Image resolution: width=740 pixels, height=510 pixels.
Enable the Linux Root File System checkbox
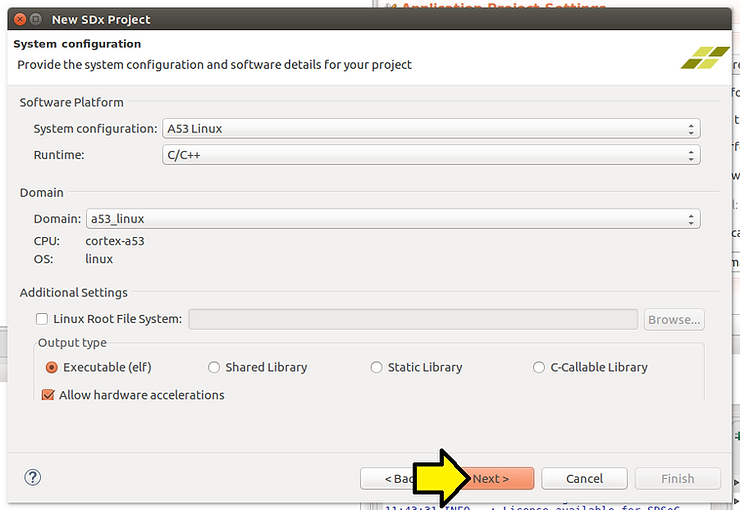click(42, 319)
